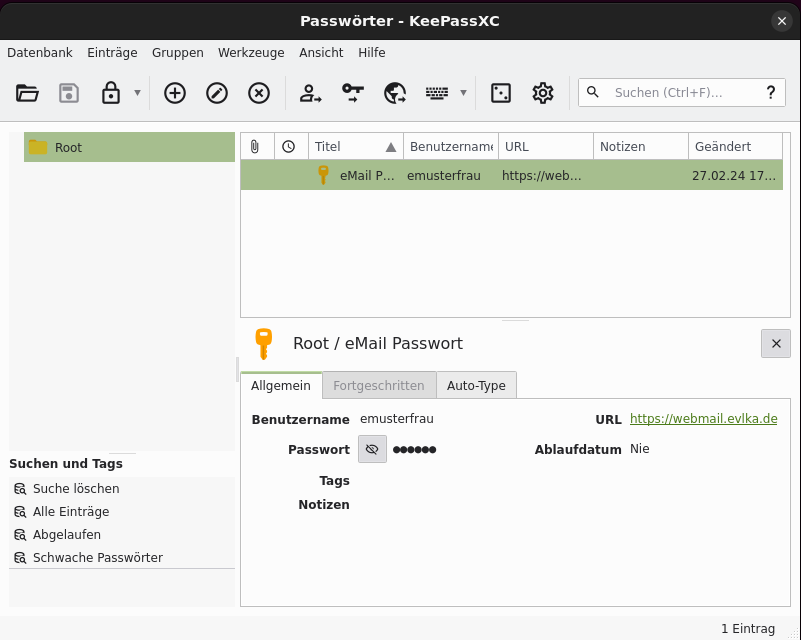
Task: Perform Auto-Type with keyboard icon
Action: pyautogui.click(x=437, y=93)
